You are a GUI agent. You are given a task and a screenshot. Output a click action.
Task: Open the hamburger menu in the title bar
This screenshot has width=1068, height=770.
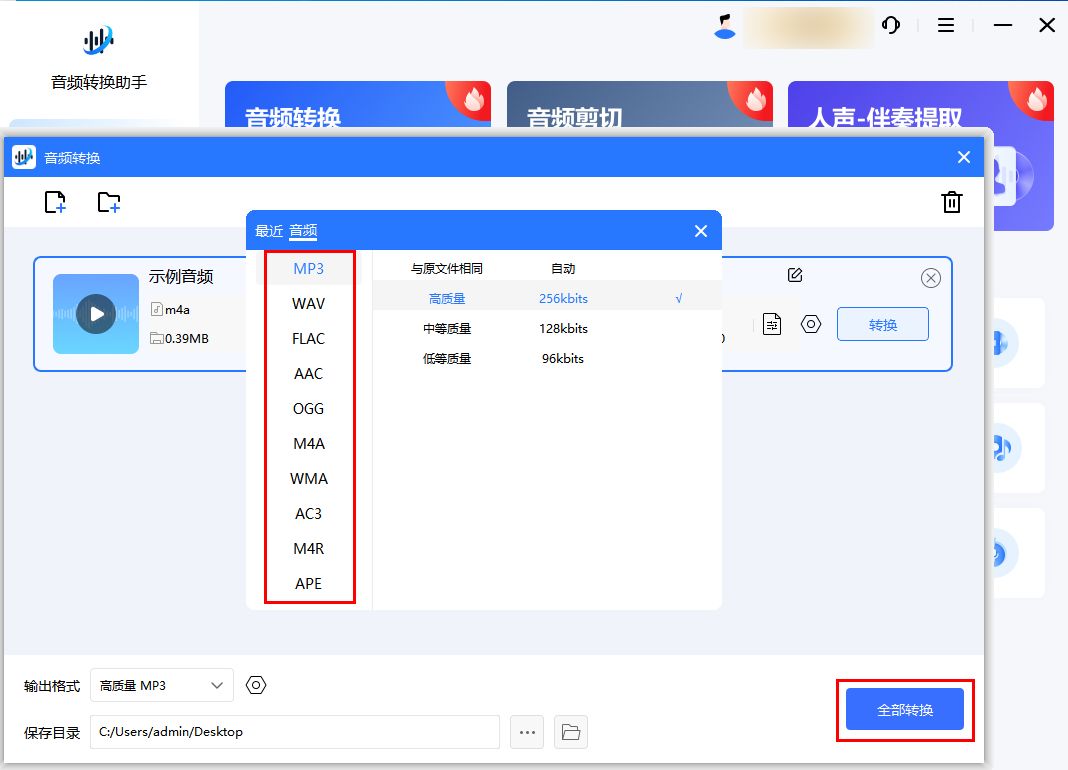[945, 25]
